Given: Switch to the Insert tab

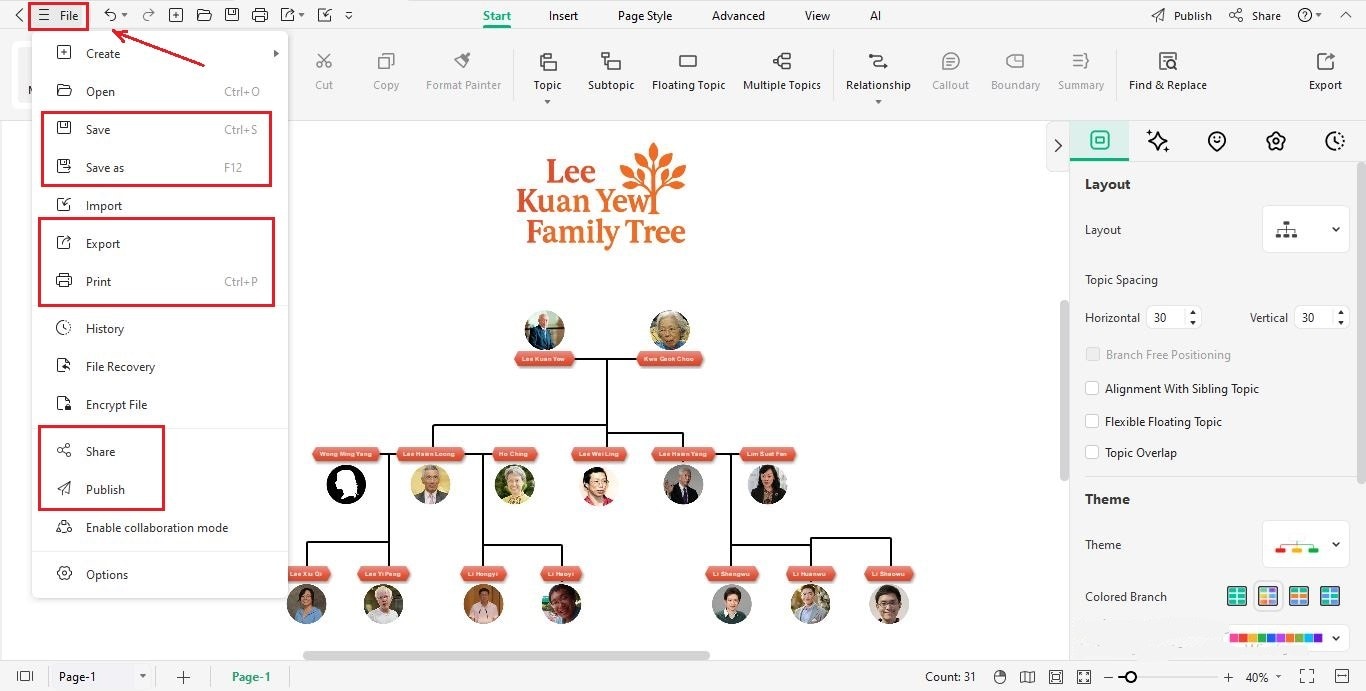Looking at the screenshot, I should [x=563, y=16].
